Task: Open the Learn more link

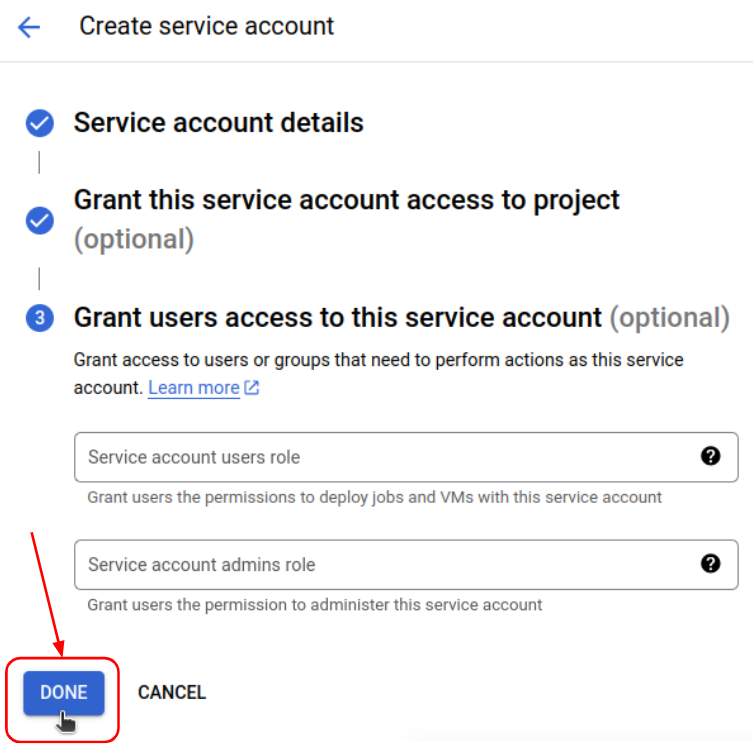Action: [x=194, y=387]
